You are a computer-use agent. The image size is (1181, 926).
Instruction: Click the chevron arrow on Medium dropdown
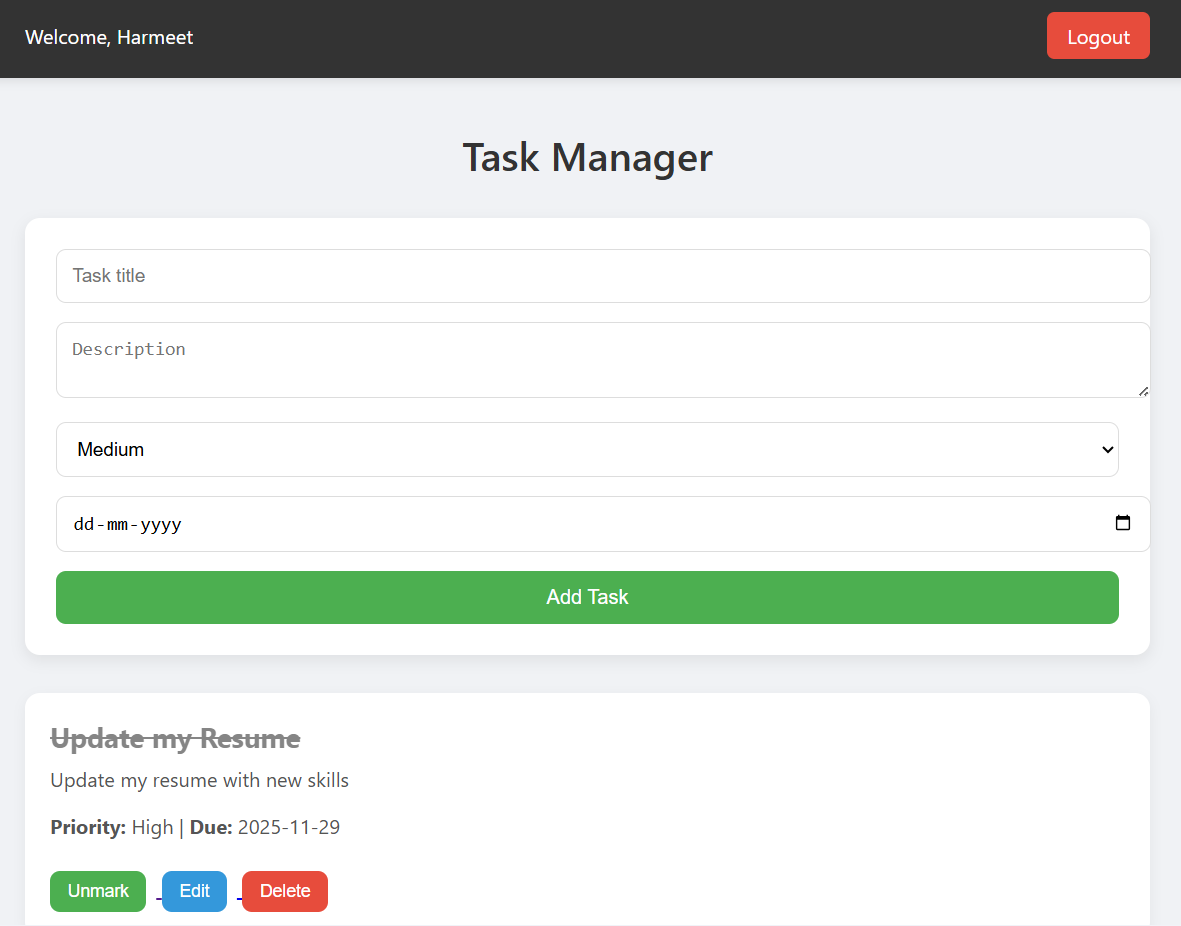pyautogui.click(x=1107, y=450)
